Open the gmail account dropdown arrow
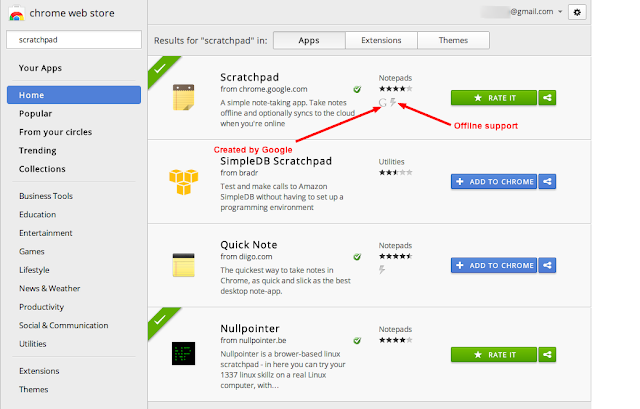Viewport: 640px width, 409px height. tap(560, 12)
